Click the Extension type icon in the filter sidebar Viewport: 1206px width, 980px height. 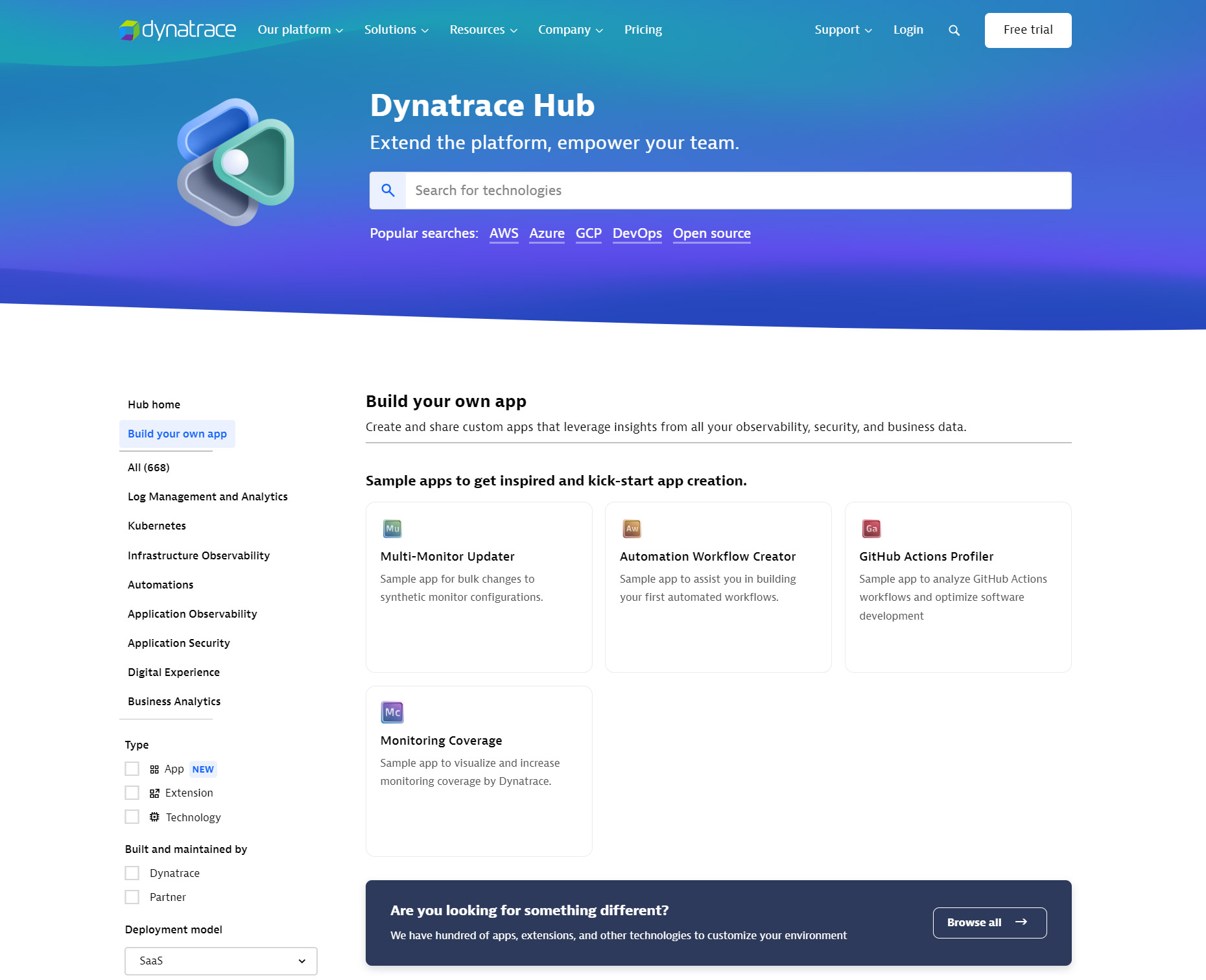pyautogui.click(x=154, y=792)
